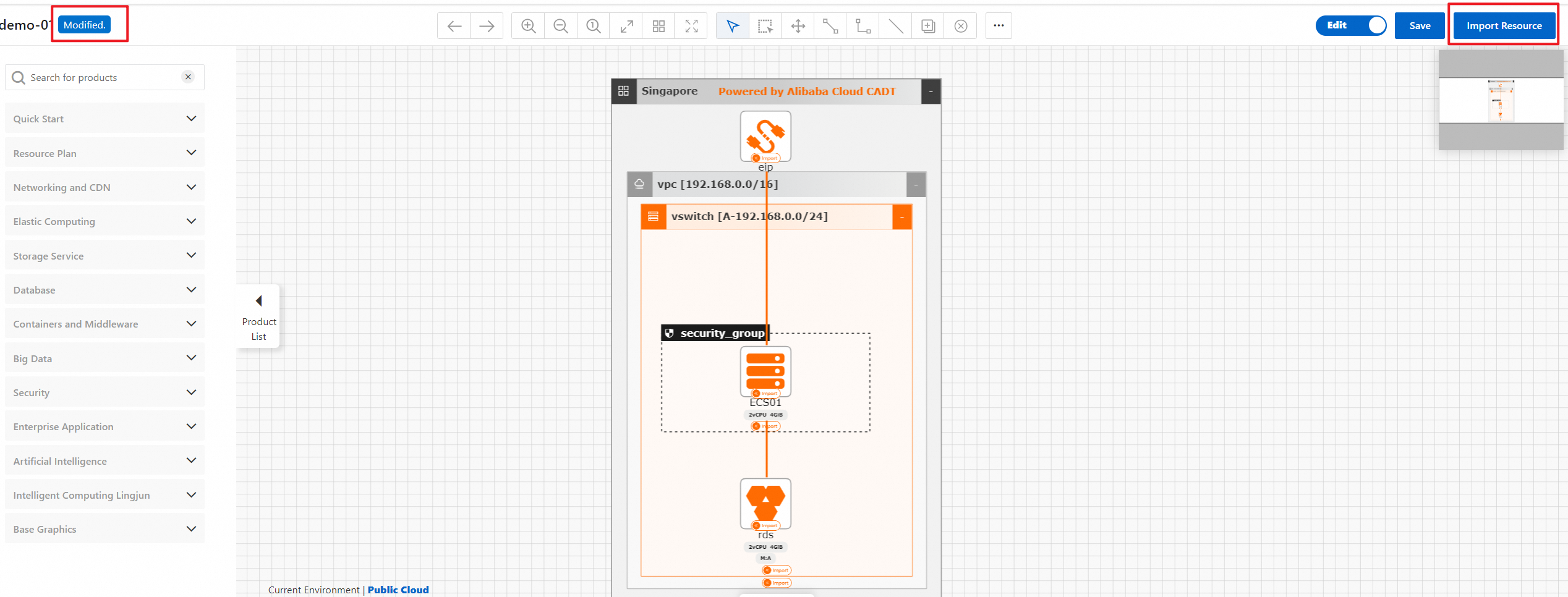Click the Public Cloud environment link
The image size is (1568, 597).
(x=398, y=590)
